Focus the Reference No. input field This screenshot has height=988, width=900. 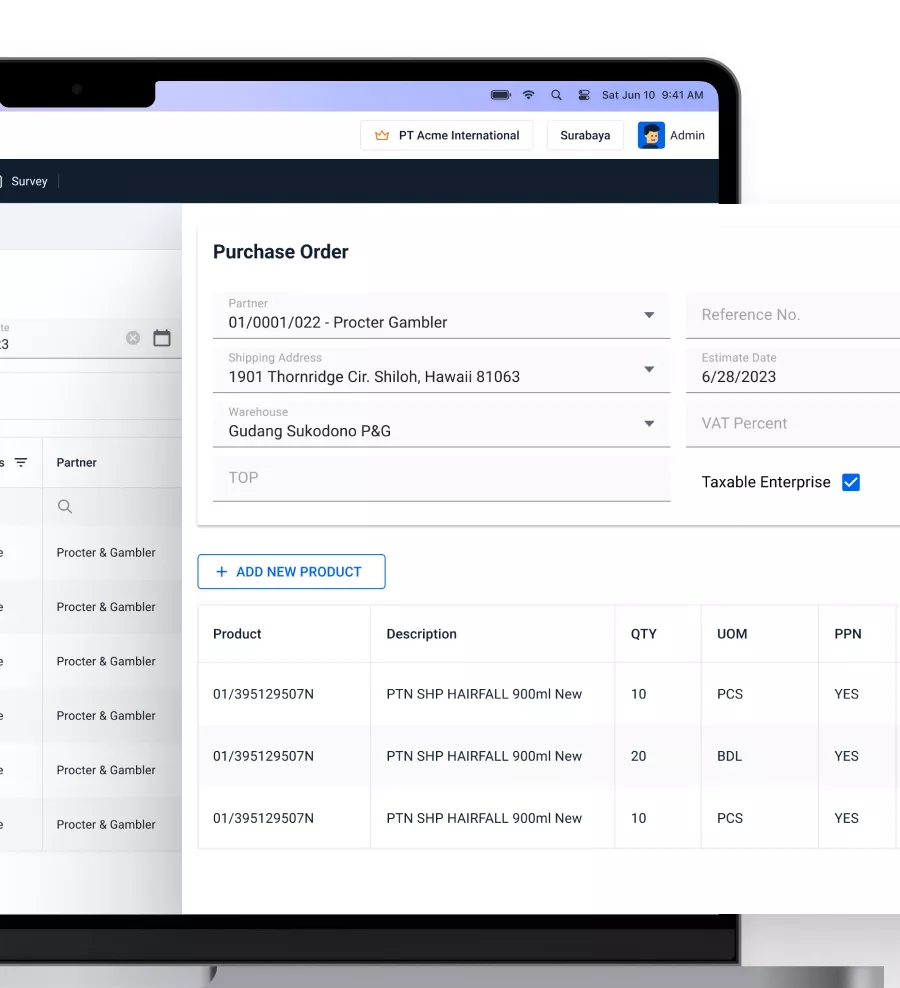[790, 315]
